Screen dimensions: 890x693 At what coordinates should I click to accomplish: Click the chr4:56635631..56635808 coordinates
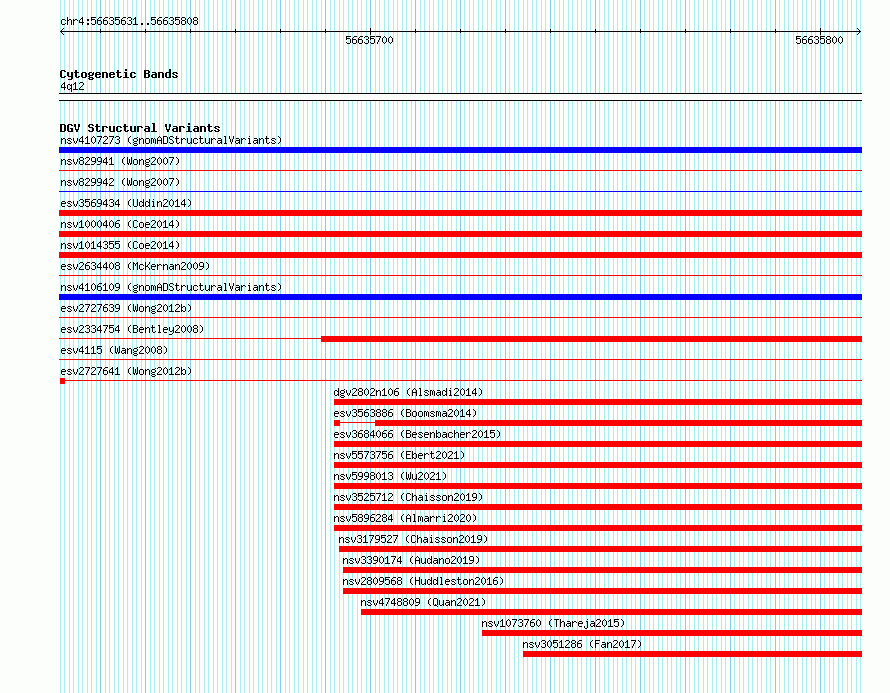coord(129,22)
